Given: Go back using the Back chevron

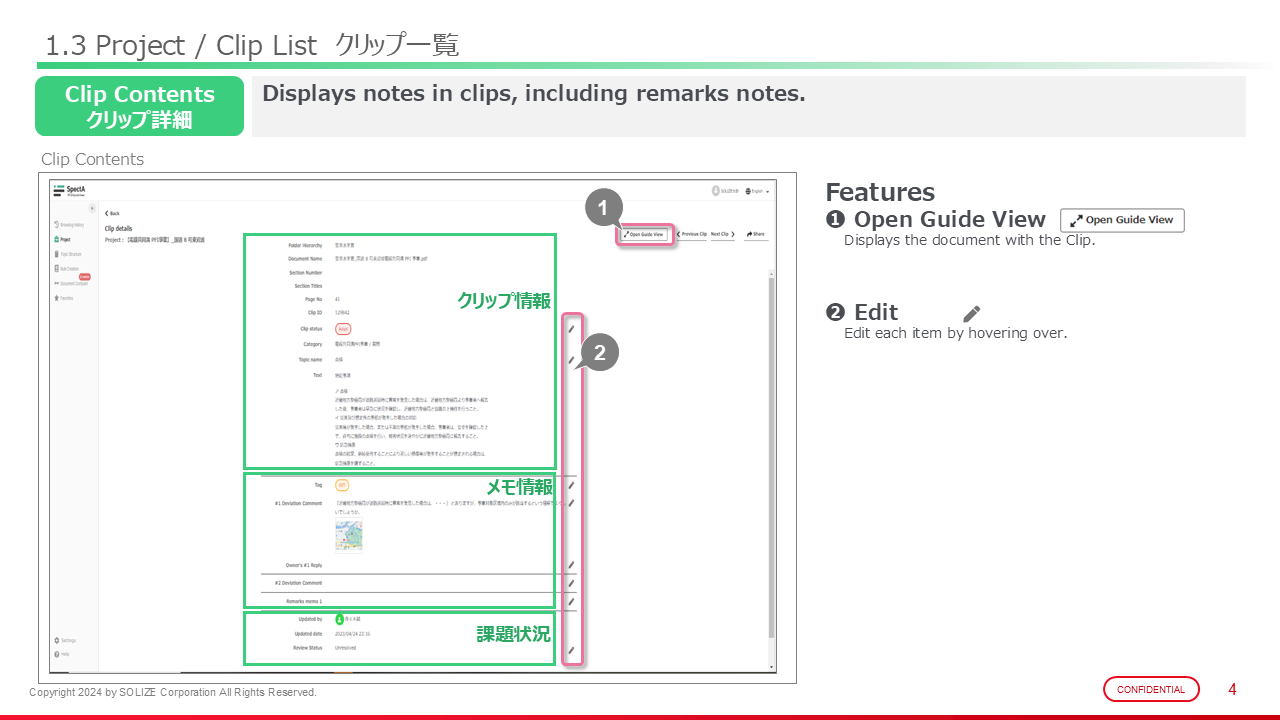Looking at the screenshot, I should [112, 213].
